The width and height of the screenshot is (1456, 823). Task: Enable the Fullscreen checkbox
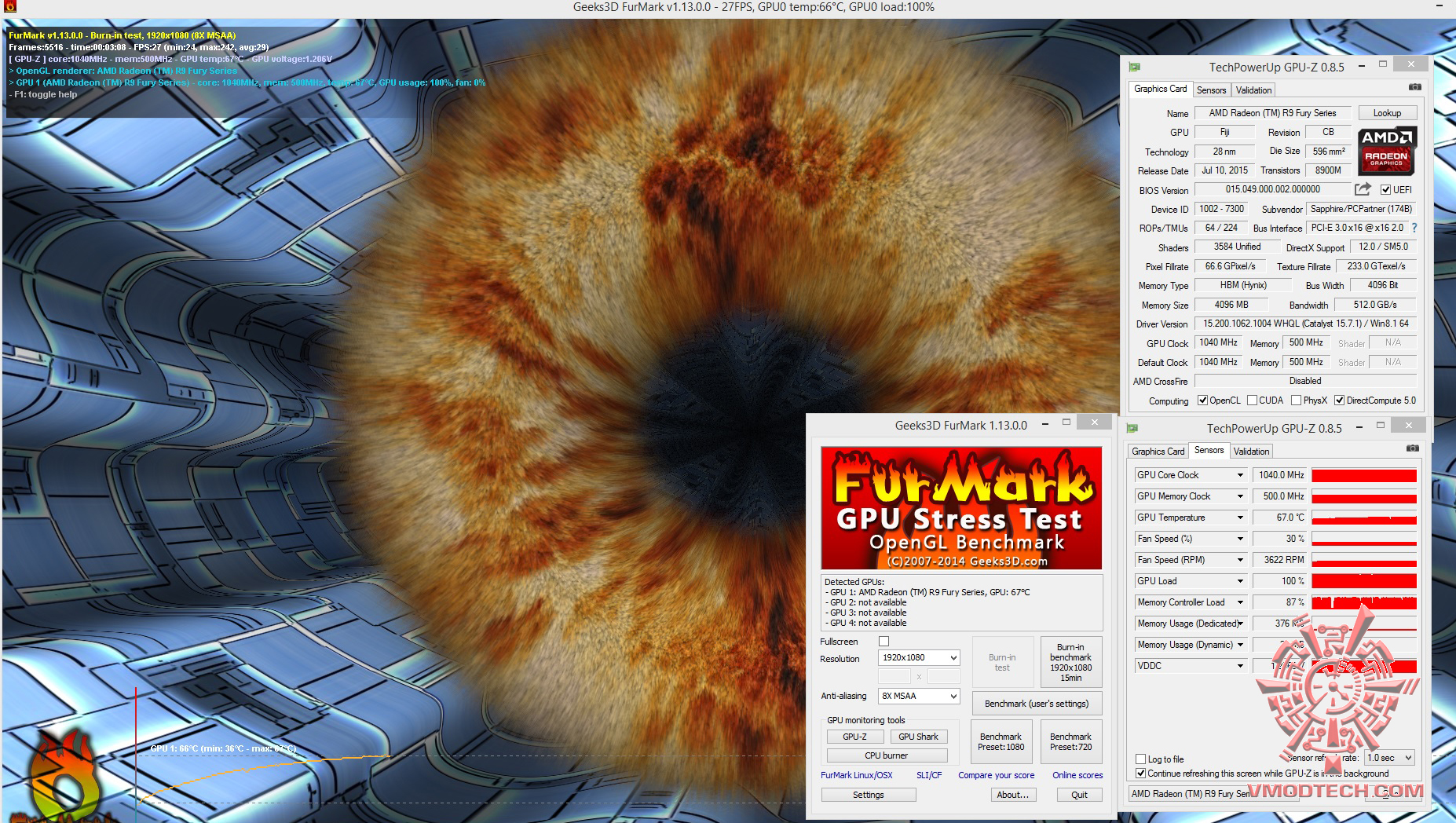point(884,642)
